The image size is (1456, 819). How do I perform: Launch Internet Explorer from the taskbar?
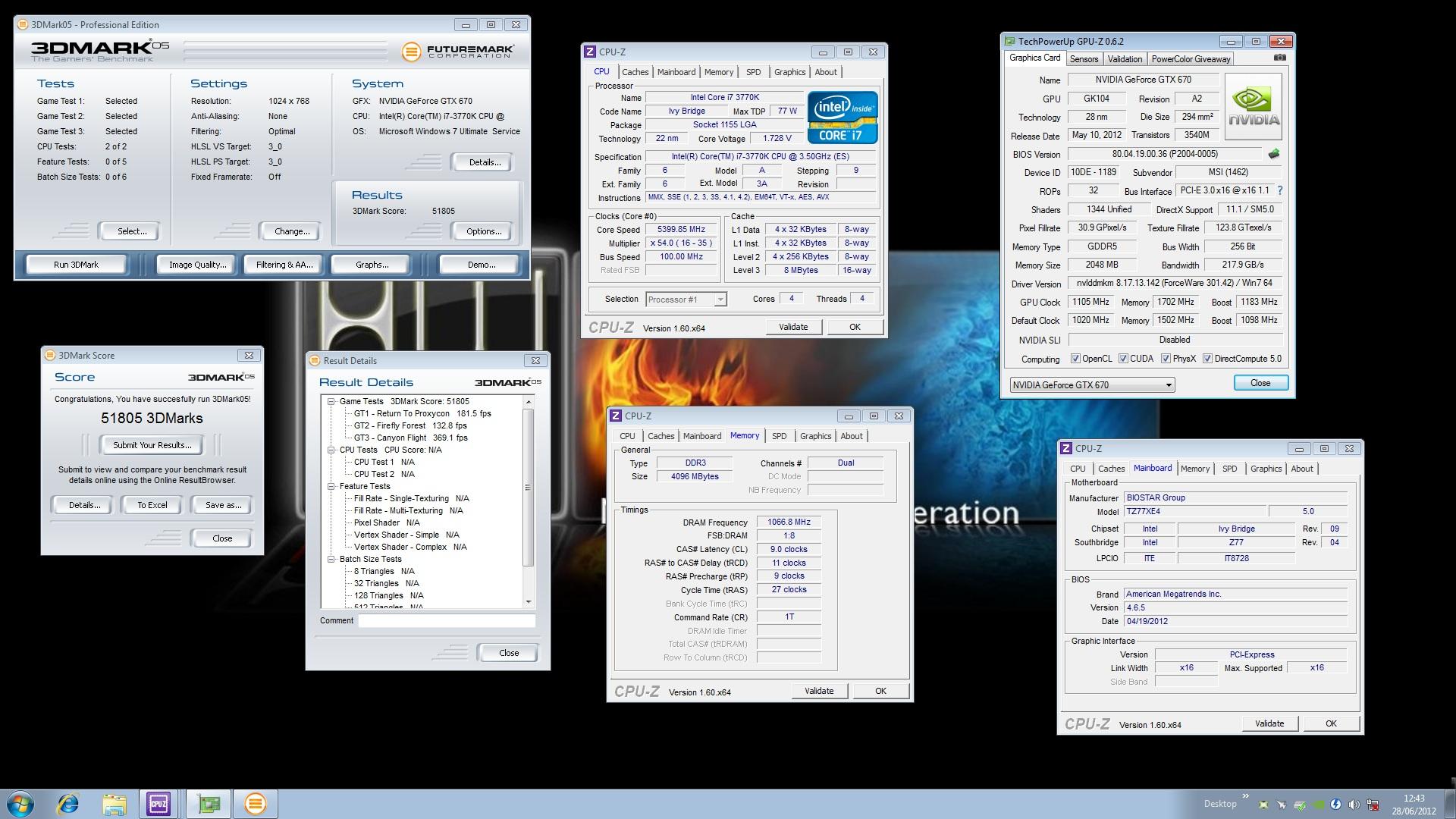click(69, 804)
